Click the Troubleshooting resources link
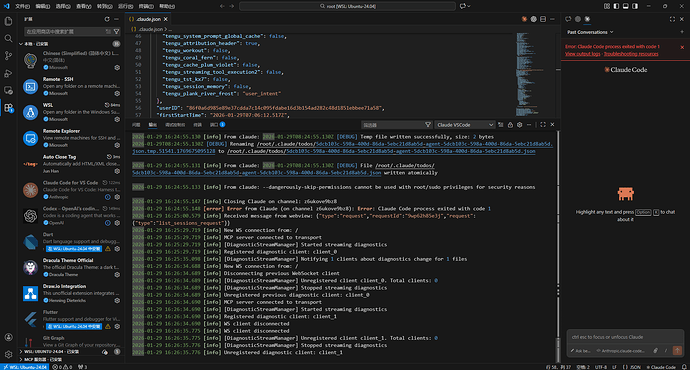This screenshot has height=370, width=690. [x=631, y=54]
